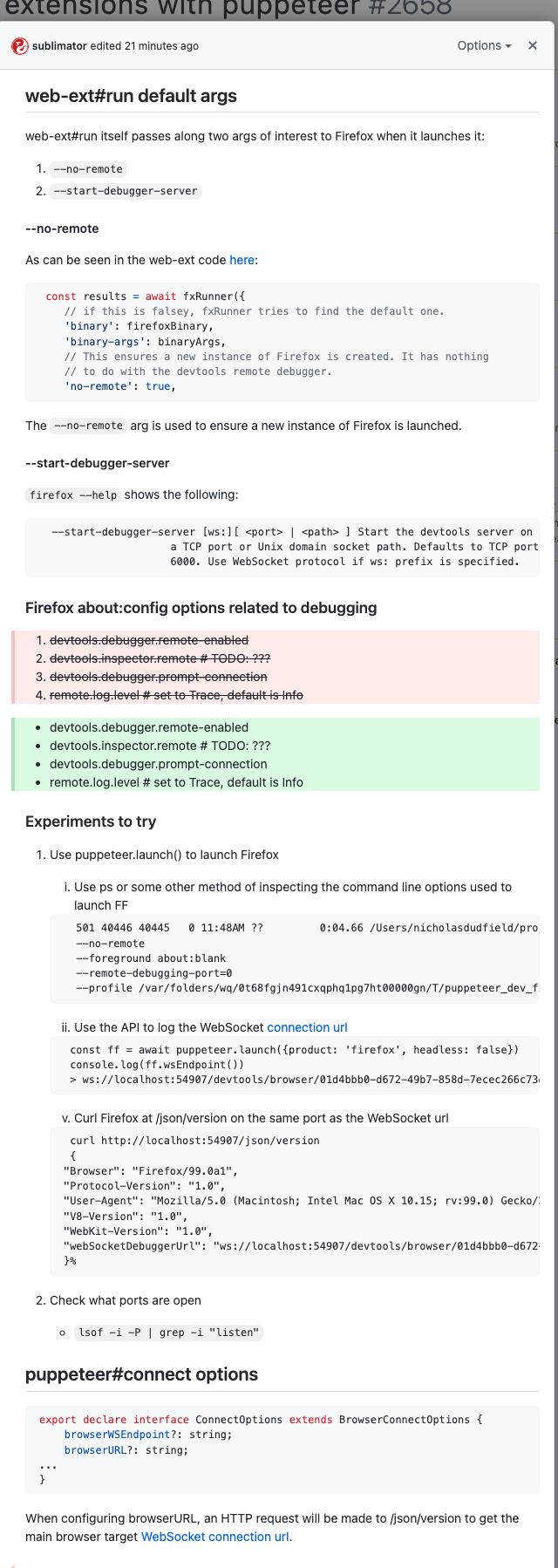Screen dimensions: 558x1568
Task: Open the 'here' link to web-ext code
Action: [242, 259]
